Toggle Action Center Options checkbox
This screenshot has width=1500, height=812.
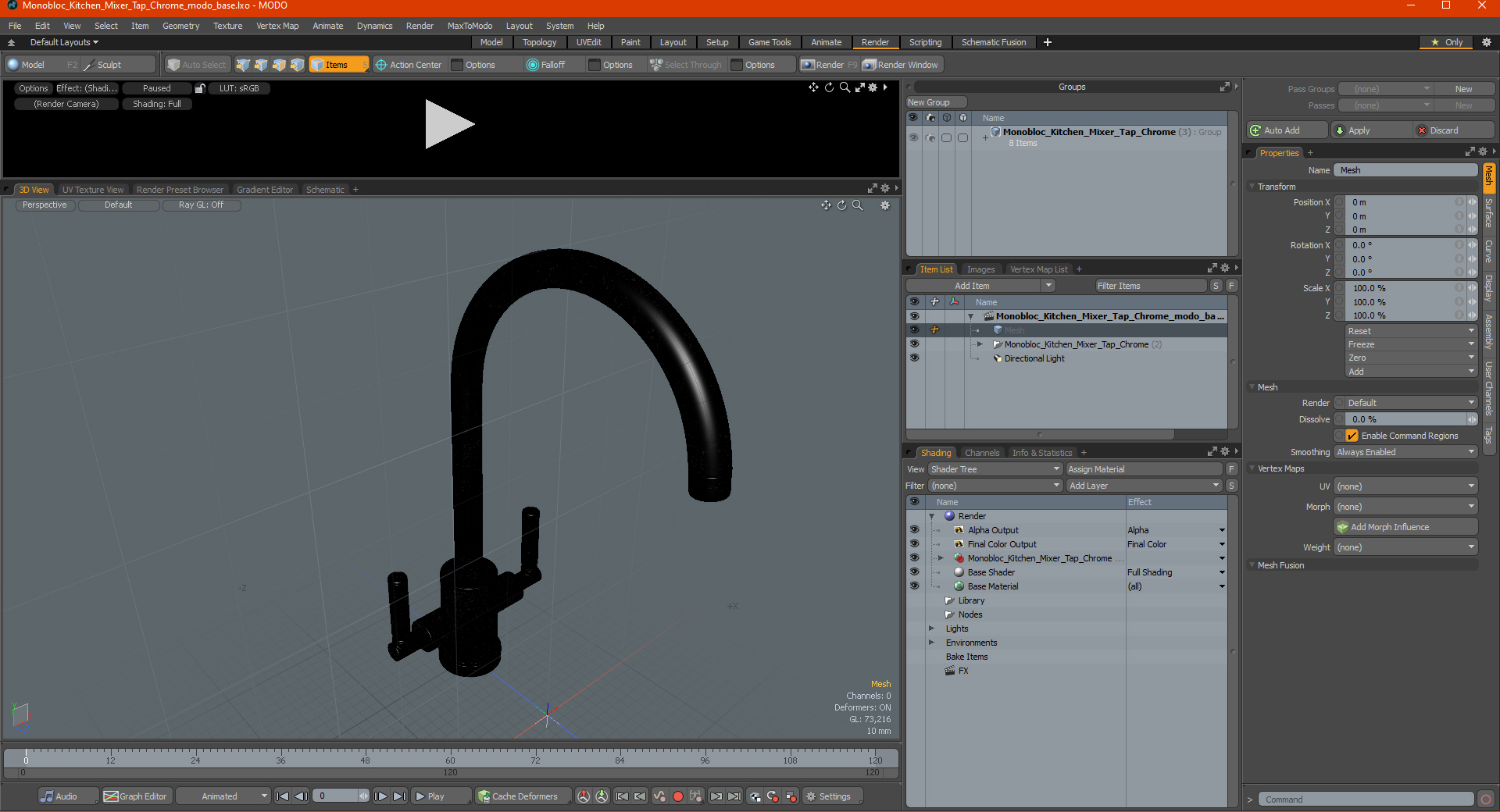click(458, 65)
